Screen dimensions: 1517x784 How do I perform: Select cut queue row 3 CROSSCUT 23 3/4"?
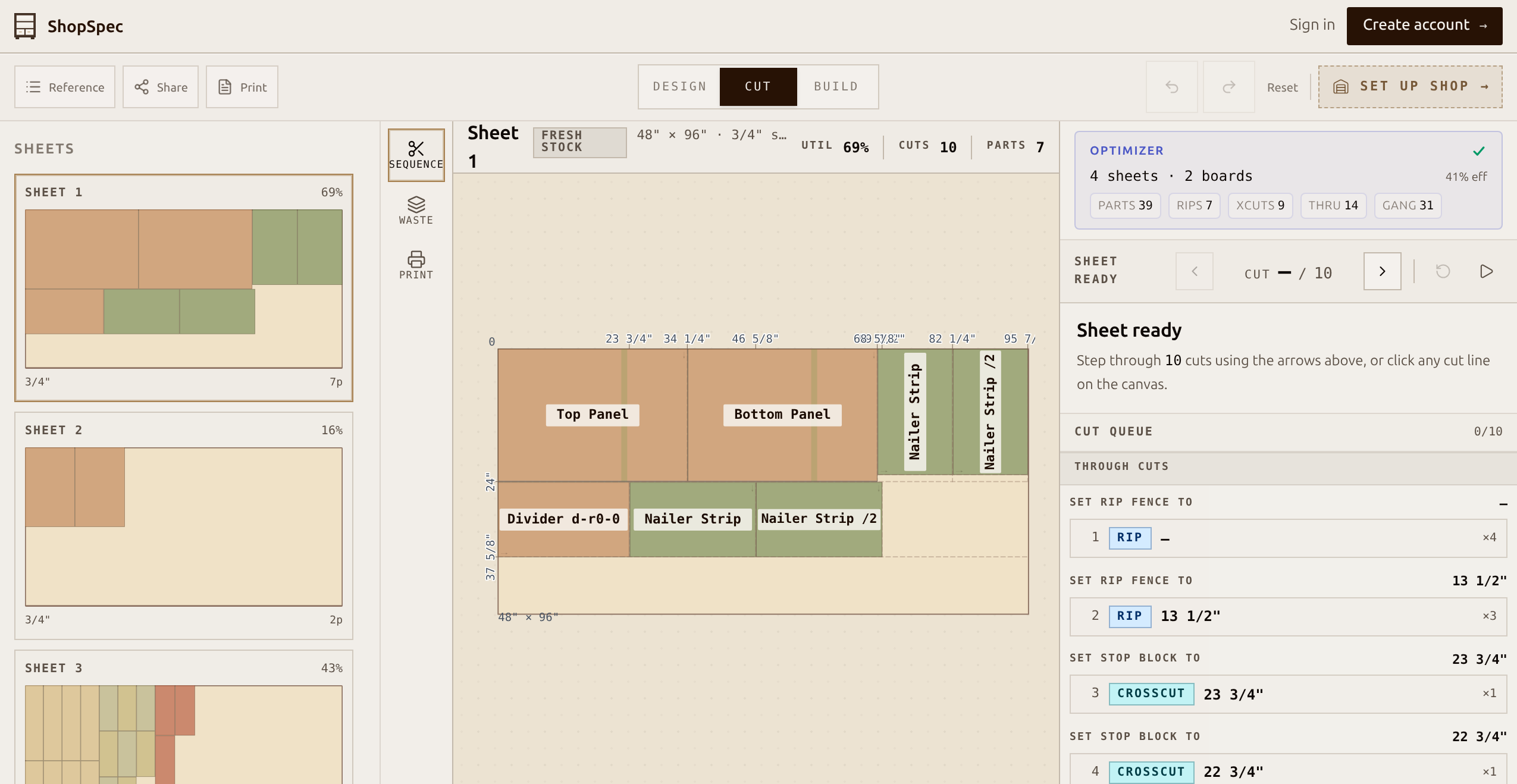1288,694
